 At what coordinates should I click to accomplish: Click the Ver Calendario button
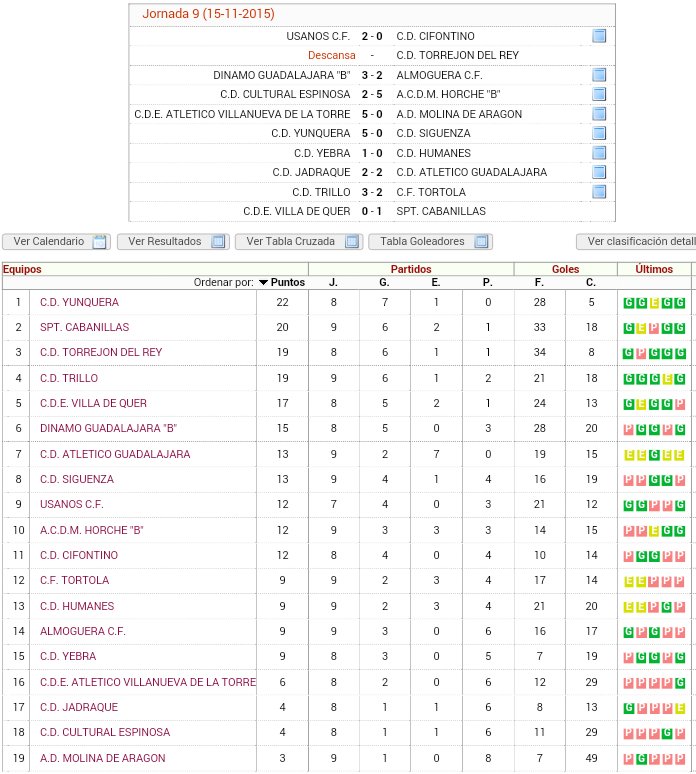(x=56, y=241)
